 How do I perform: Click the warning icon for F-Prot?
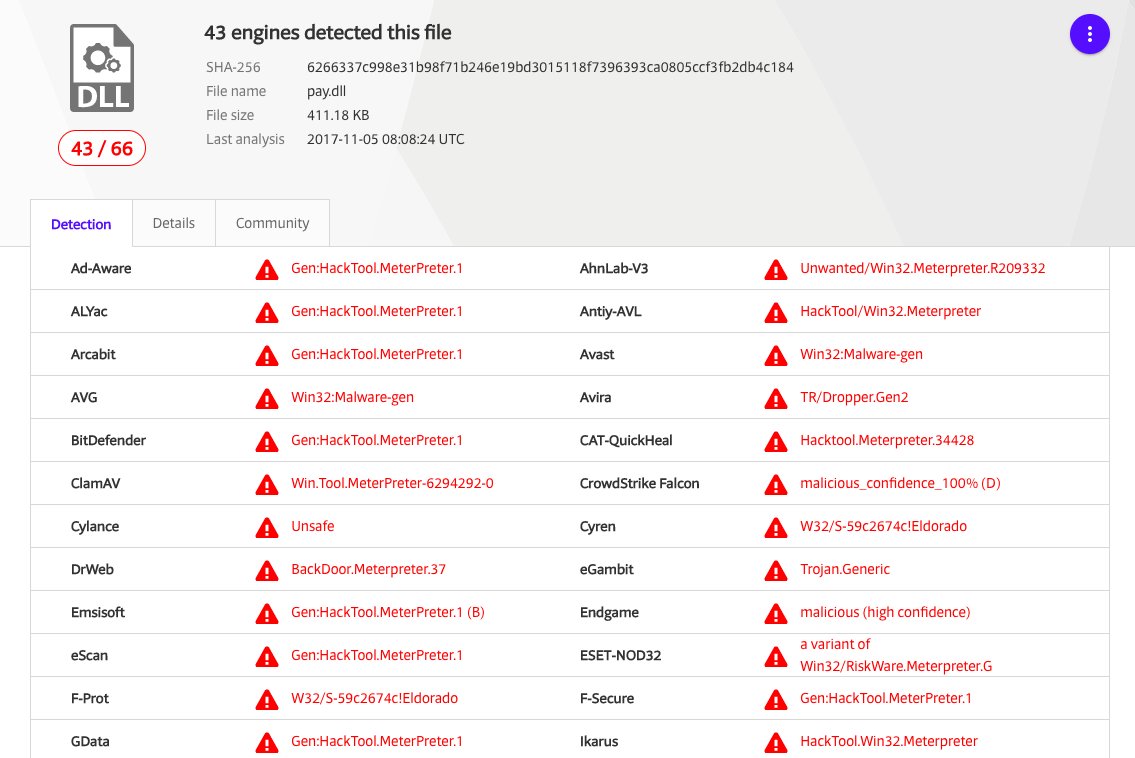(267, 700)
